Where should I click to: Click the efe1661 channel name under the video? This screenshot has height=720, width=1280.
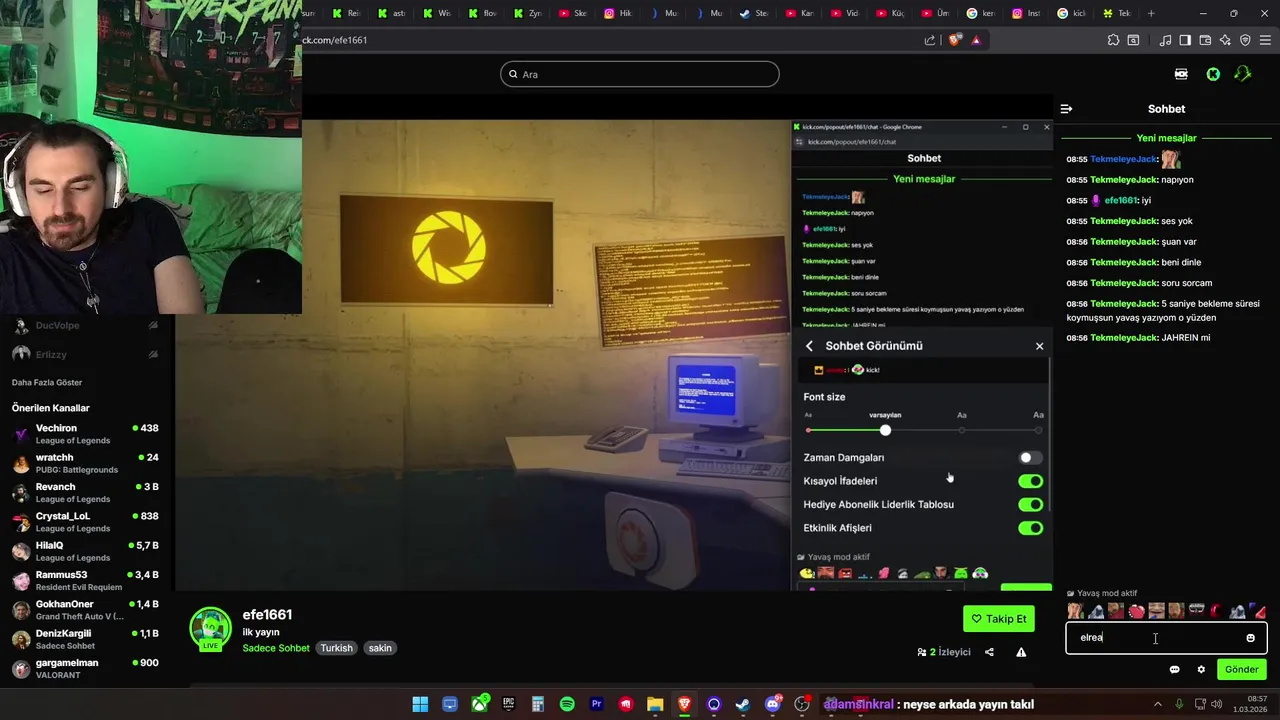[267, 614]
